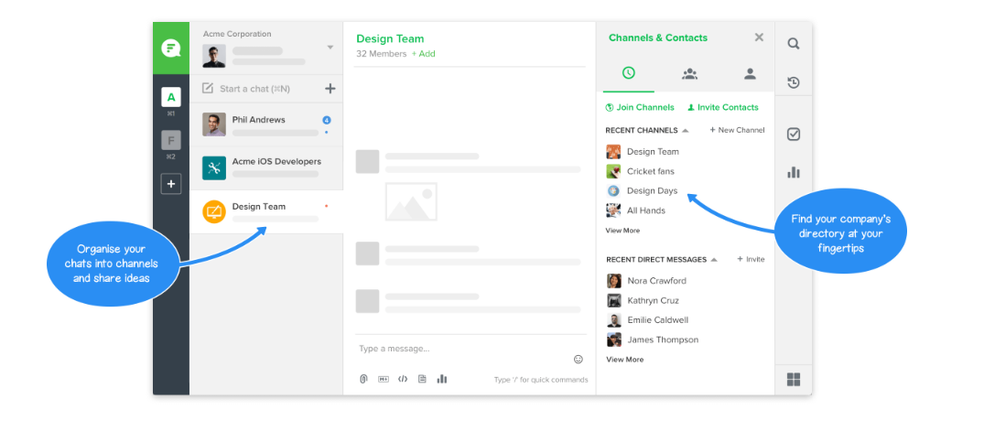Click the unread badge on Phil Andrews
Screen dimensions: 984x442
pyautogui.click(x=326, y=120)
